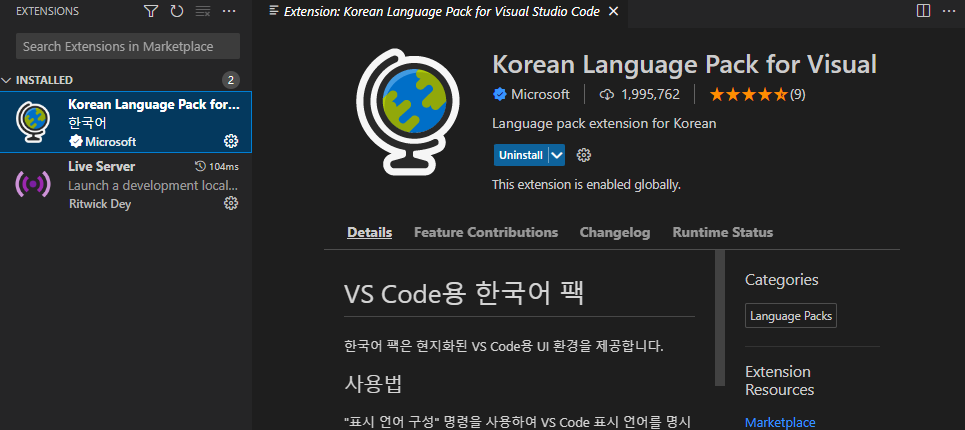
Task: Open manage gear for Korean Language Pack row
Action: [x=231, y=141]
